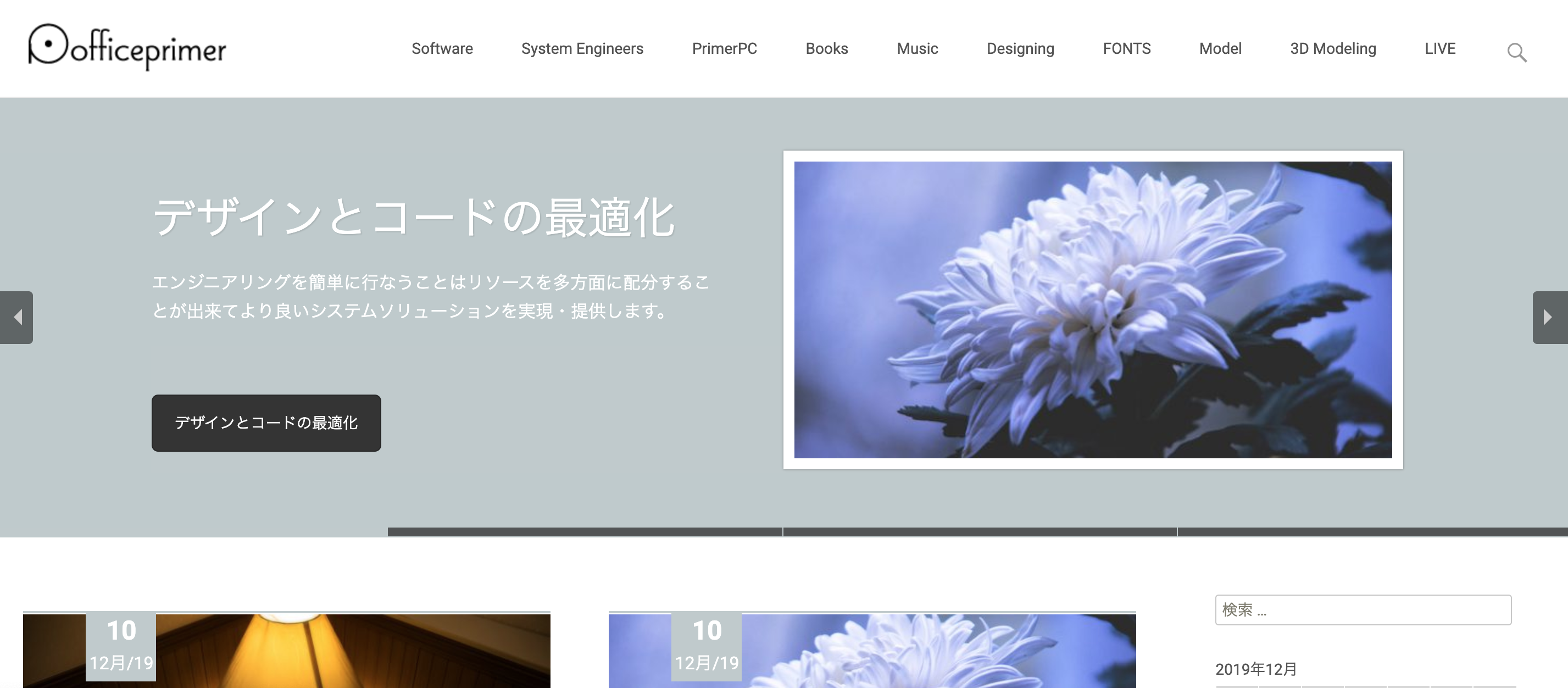This screenshot has width=1568, height=688.
Task: Click the 検索 search input field
Action: pos(1363,609)
